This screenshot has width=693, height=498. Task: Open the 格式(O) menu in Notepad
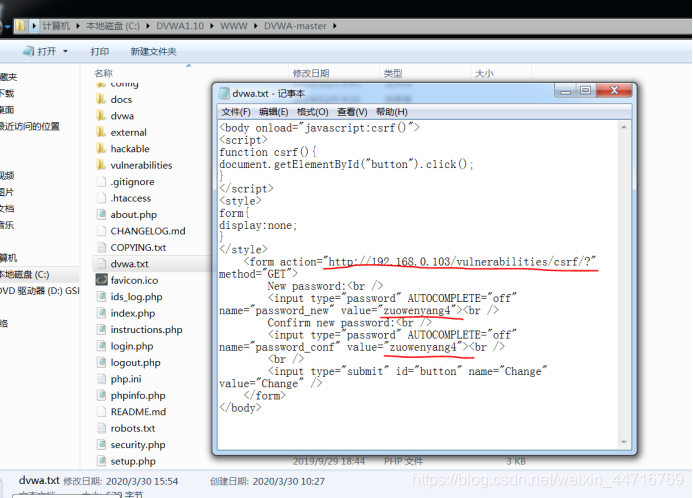[312, 112]
